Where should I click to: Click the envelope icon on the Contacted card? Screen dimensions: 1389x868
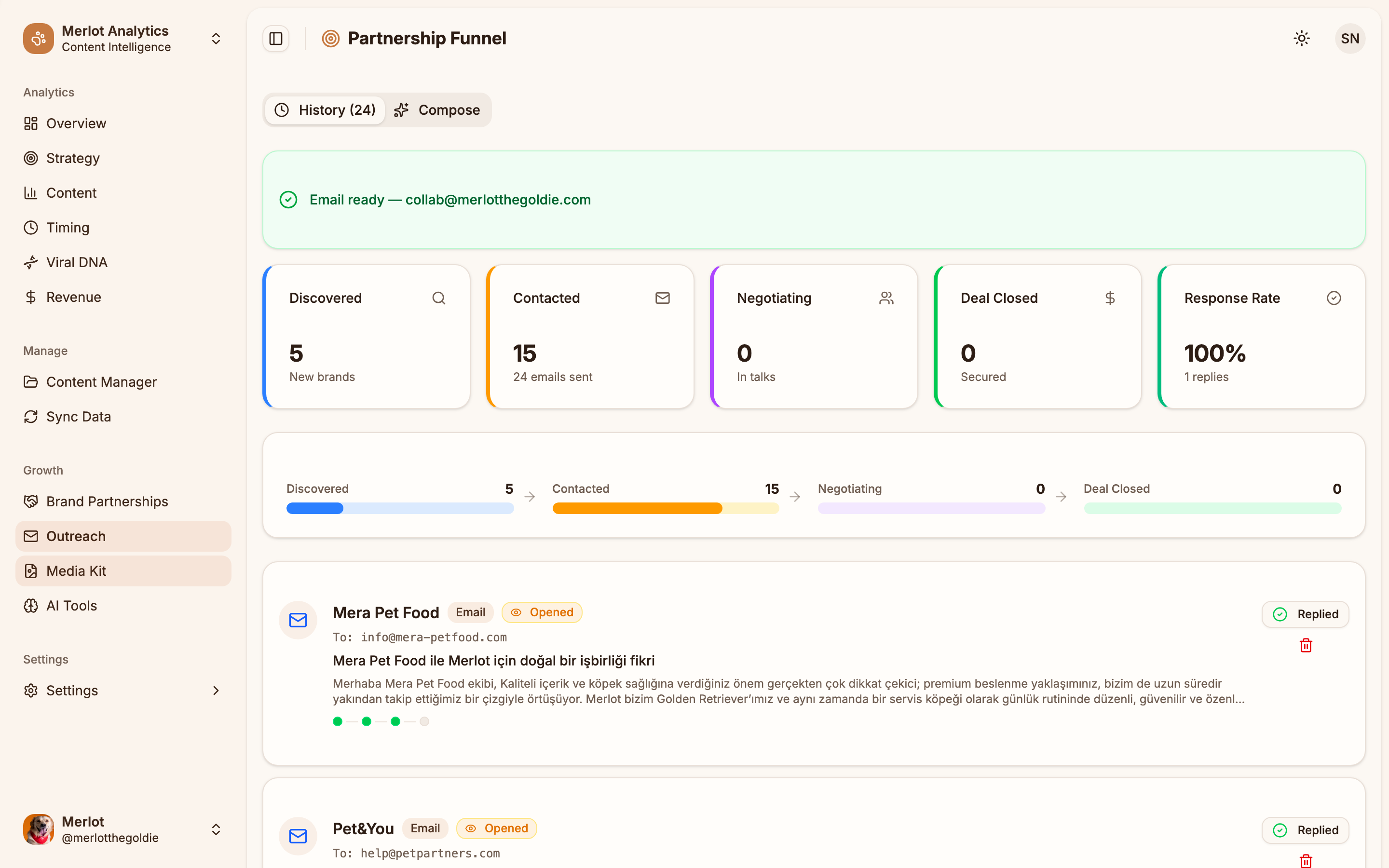click(662, 298)
